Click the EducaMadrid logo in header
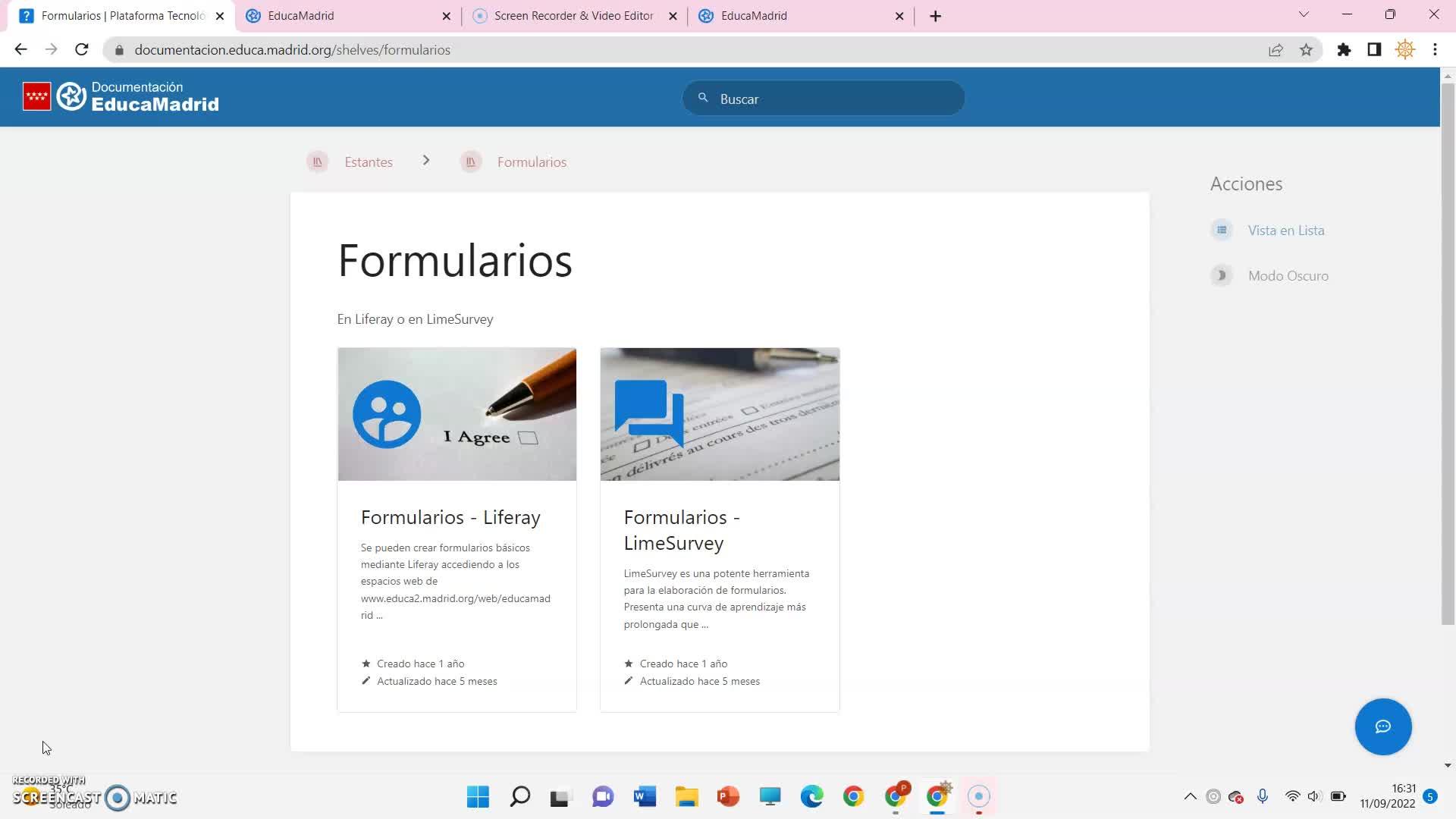 121,96
